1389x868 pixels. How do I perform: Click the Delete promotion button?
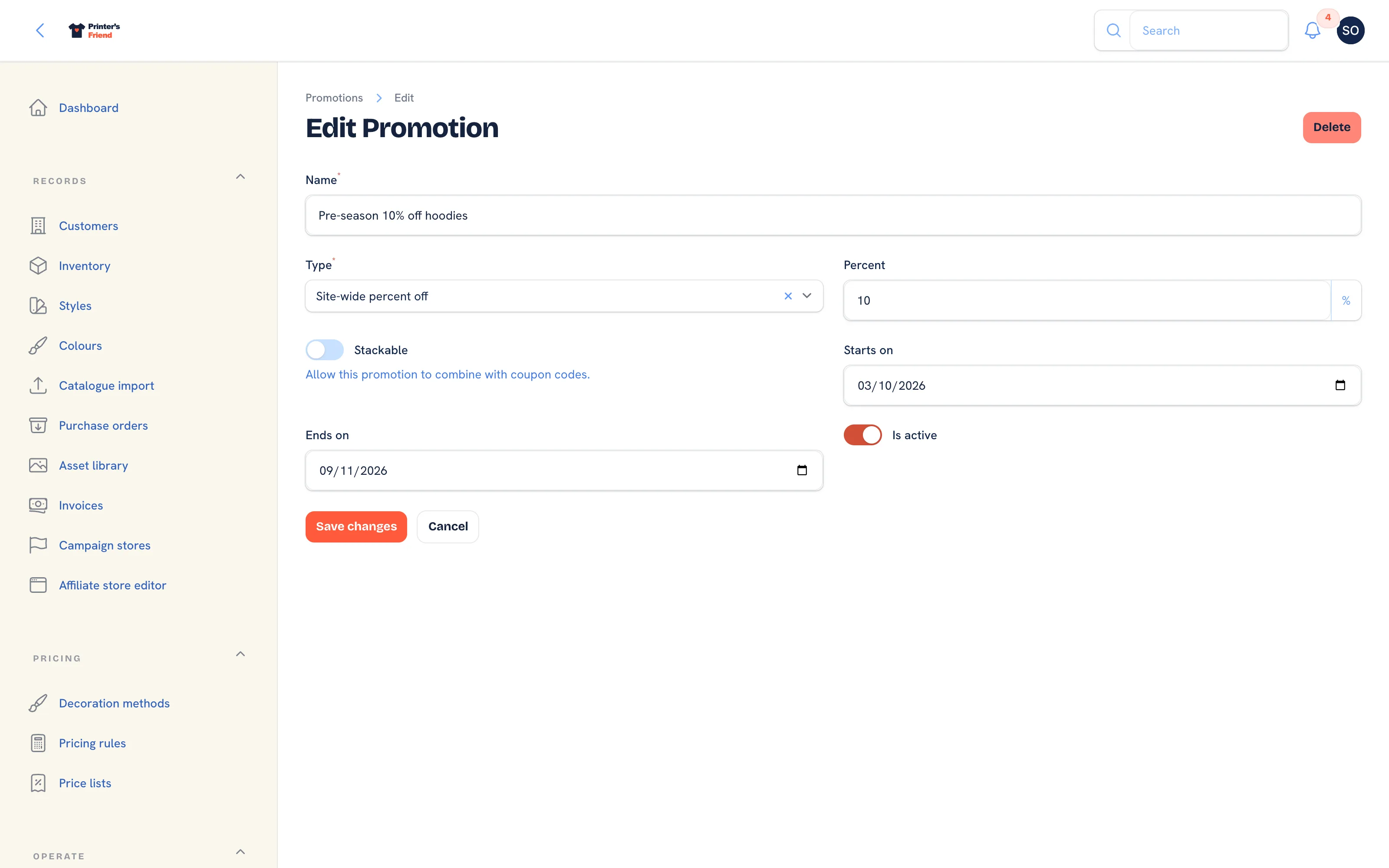coord(1332,128)
